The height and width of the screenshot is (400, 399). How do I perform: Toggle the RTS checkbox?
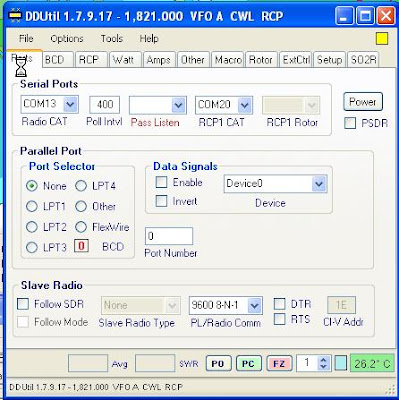pyautogui.click(x=279, y=319)
